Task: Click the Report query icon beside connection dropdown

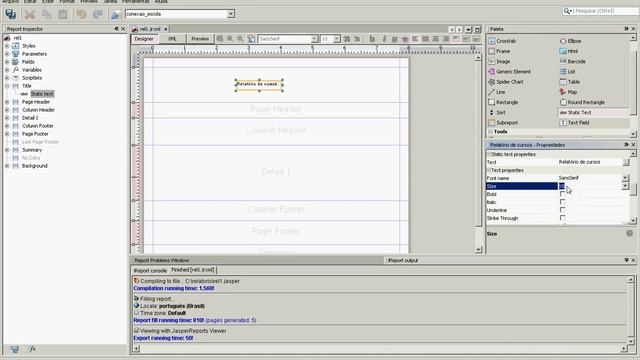Action: (x=116, y=14)
